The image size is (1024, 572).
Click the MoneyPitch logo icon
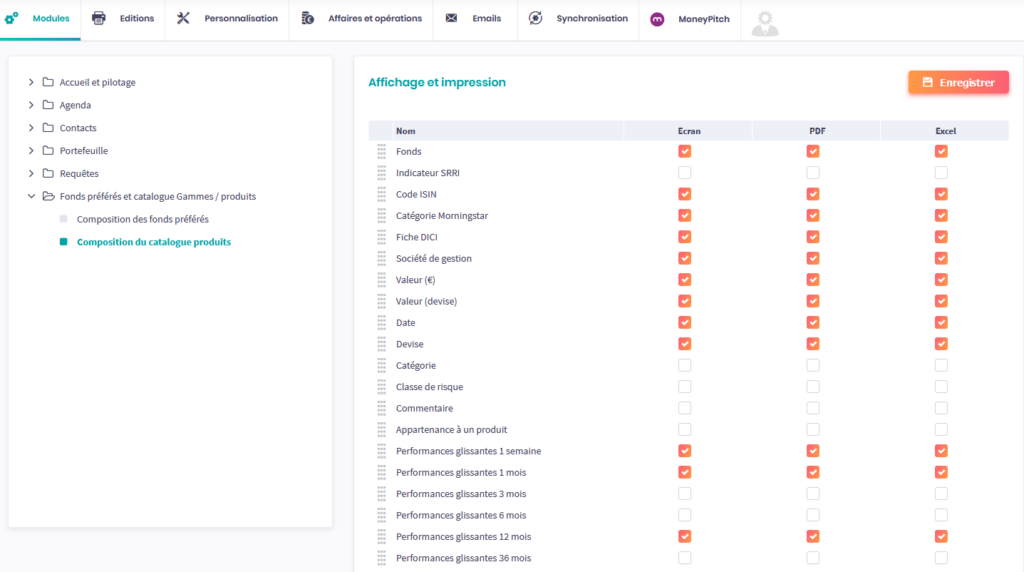[x=657, y=19]
